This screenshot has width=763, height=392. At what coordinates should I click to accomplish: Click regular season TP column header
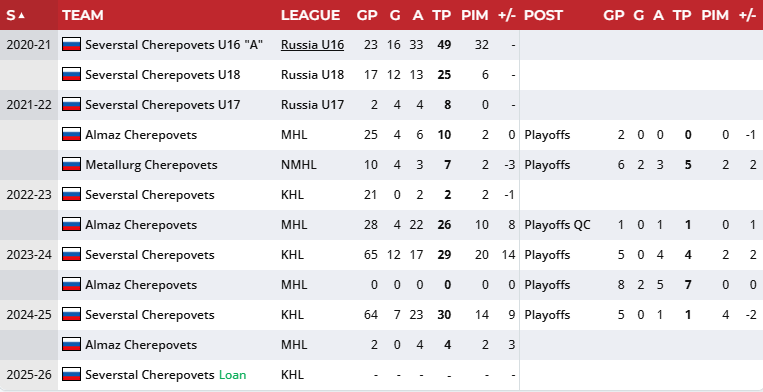click(x=441, y=15)
